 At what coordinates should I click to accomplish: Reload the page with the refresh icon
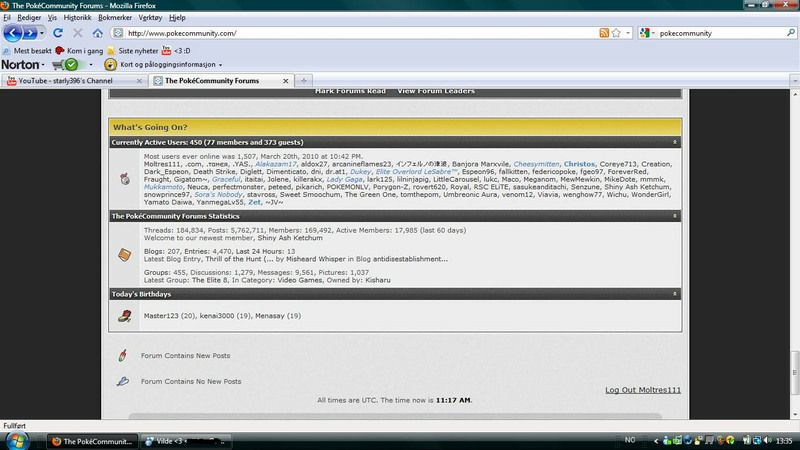coord(58,33)
